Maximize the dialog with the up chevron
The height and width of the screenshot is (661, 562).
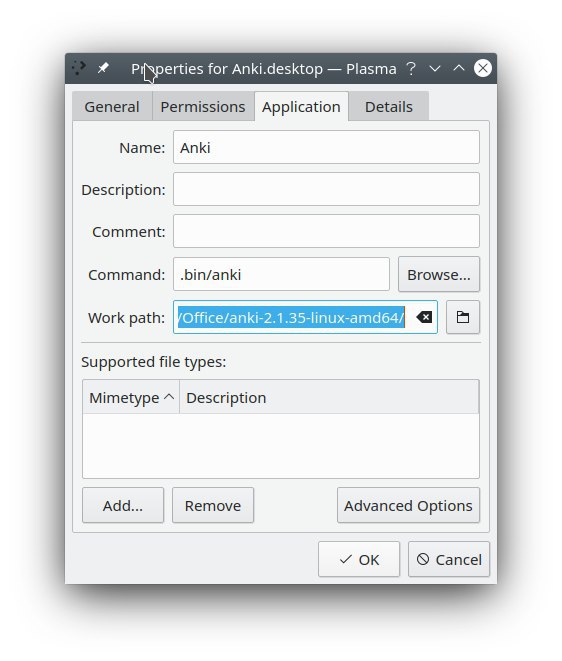(x=459, y=68)
